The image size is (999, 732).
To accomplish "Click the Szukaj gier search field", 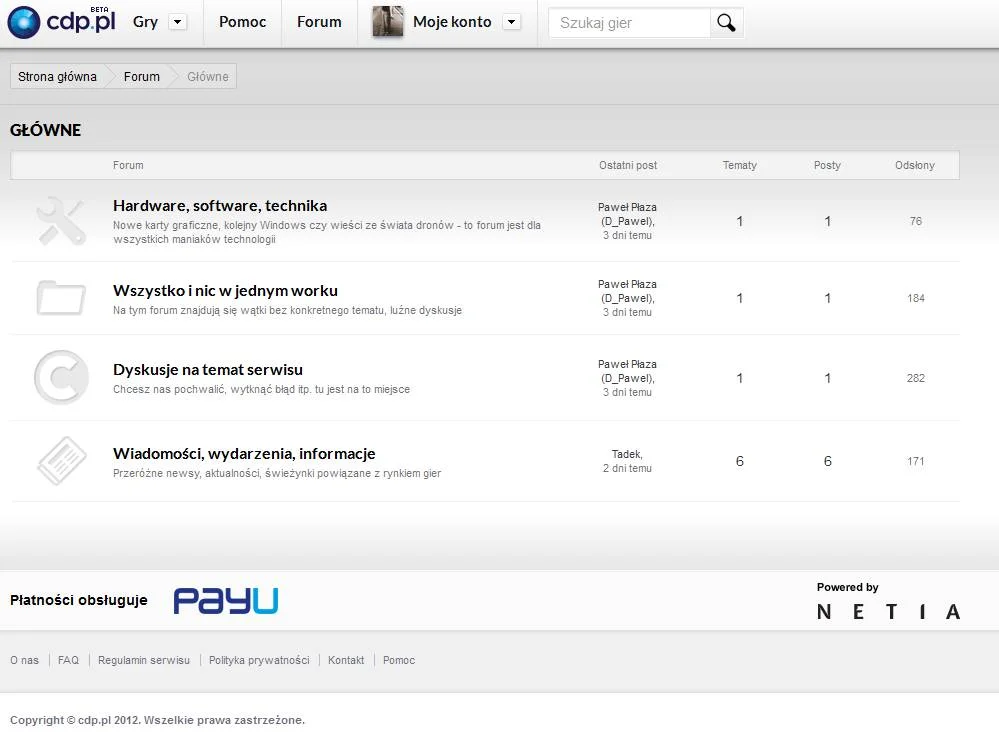I will coord(629,23).
